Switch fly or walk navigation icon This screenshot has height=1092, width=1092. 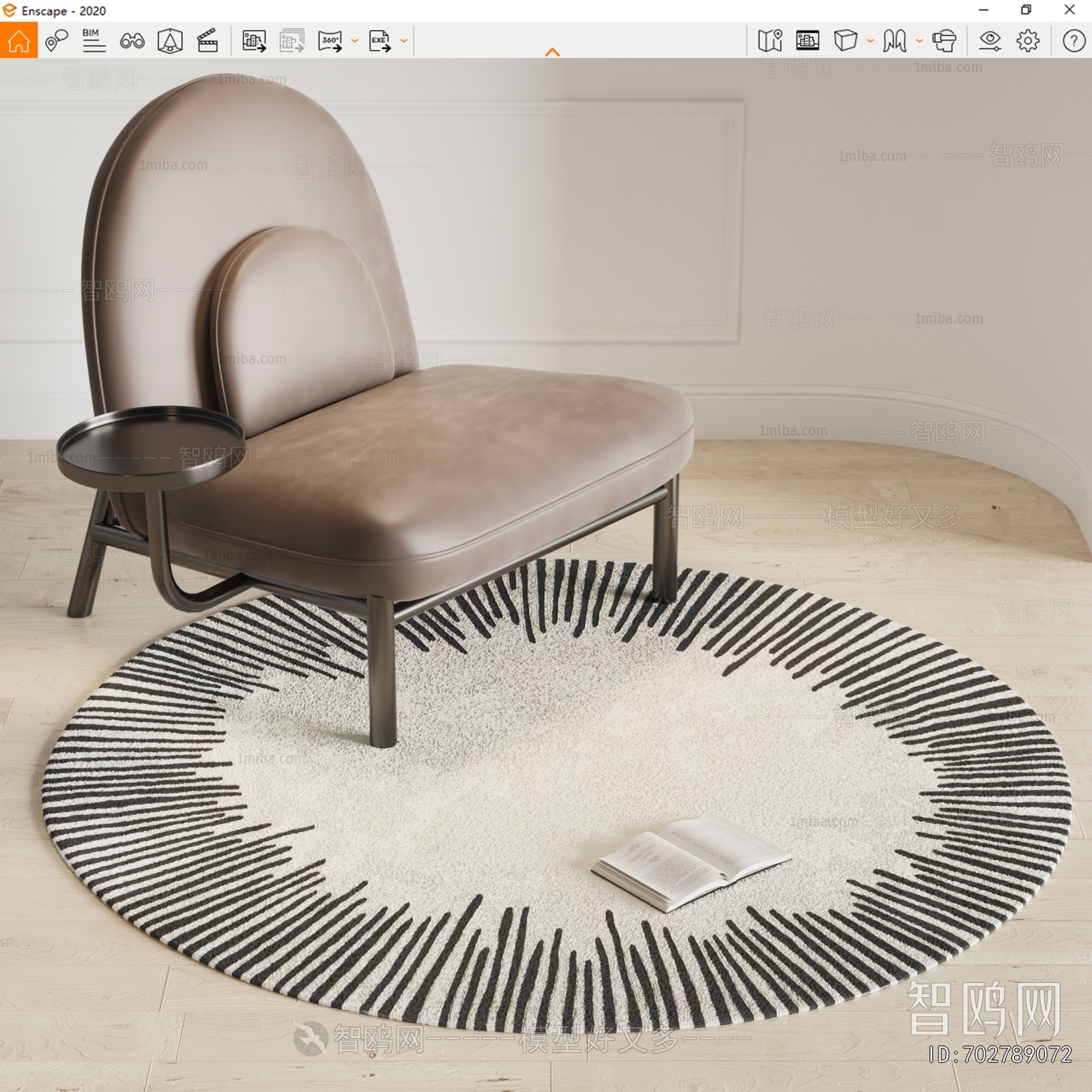894,41
